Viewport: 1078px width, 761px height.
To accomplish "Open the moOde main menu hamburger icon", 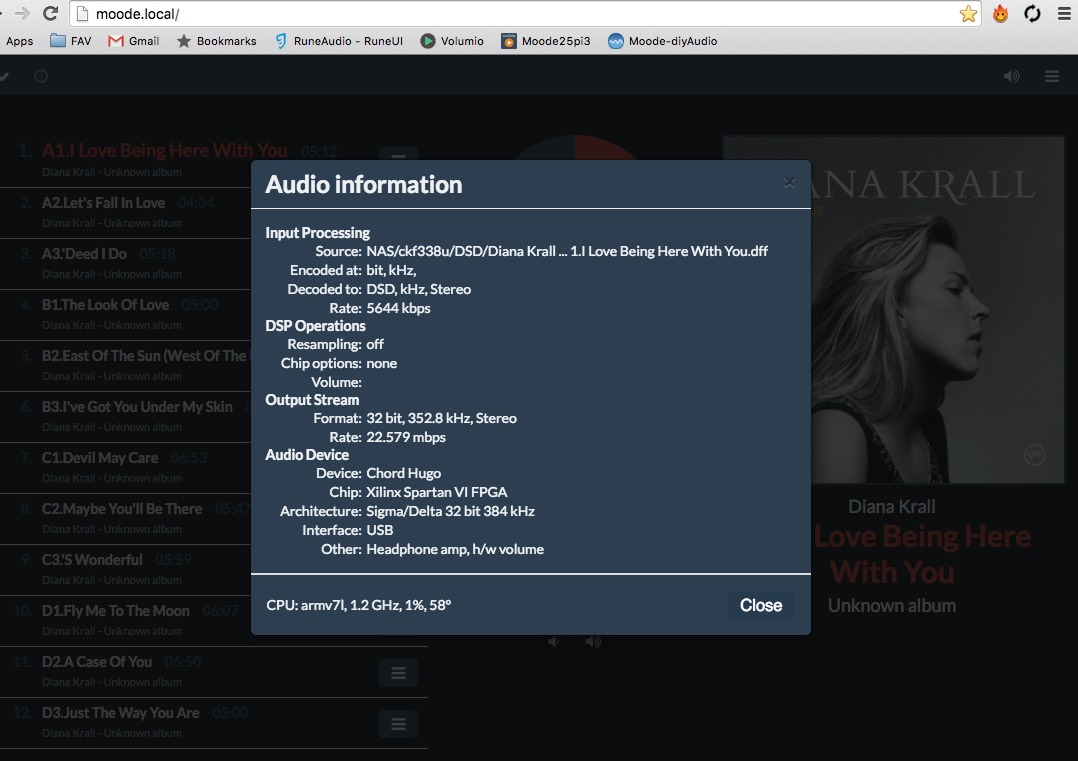I will (1052, 76).
